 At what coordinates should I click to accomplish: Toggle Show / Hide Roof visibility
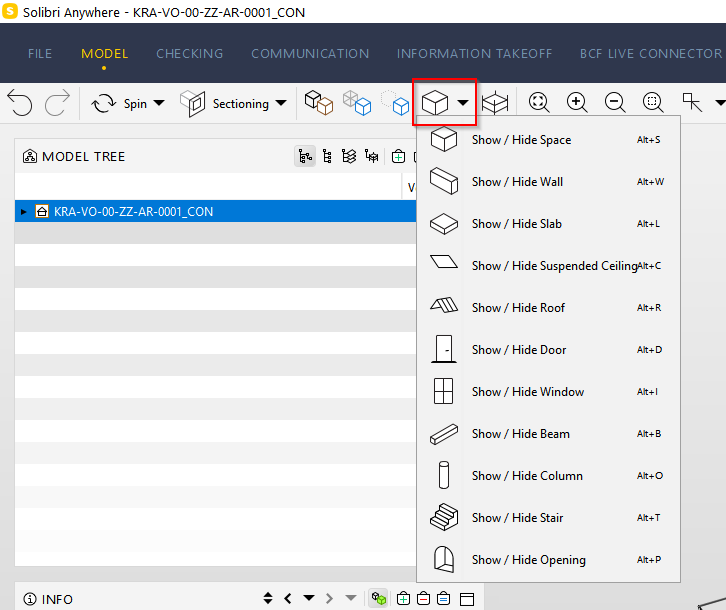tap(518, 308)
